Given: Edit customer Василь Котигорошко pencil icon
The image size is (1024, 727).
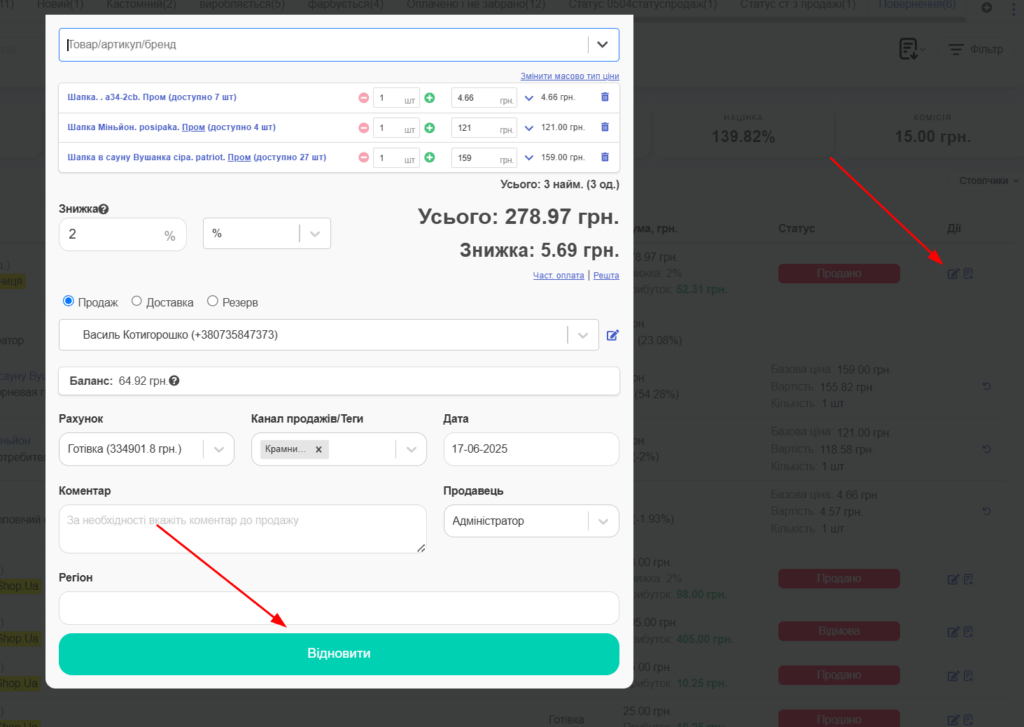Looking at the screenshot, I should [613, 335].
